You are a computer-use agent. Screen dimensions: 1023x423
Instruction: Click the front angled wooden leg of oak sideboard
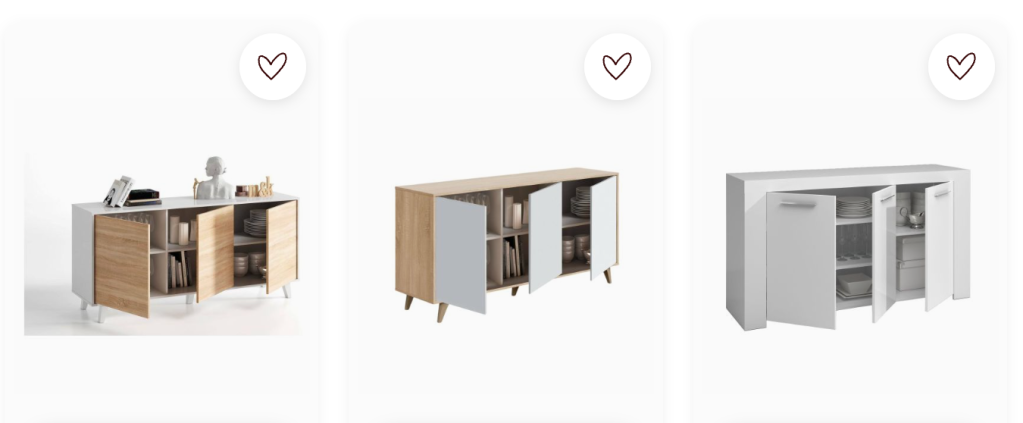tap(442, 312)
